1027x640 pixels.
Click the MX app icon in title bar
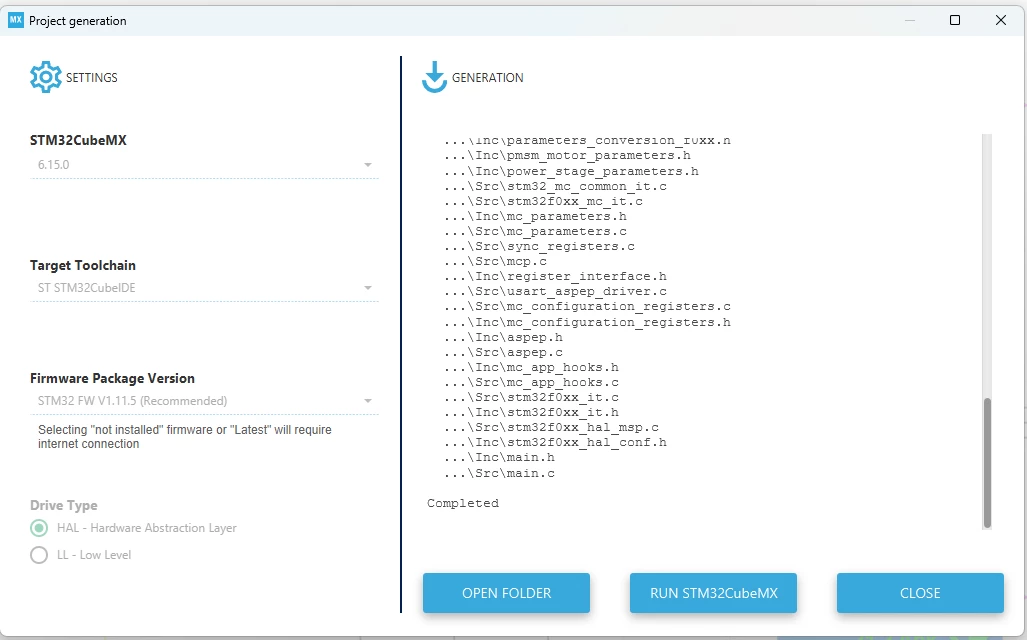[x=16, y=20]
